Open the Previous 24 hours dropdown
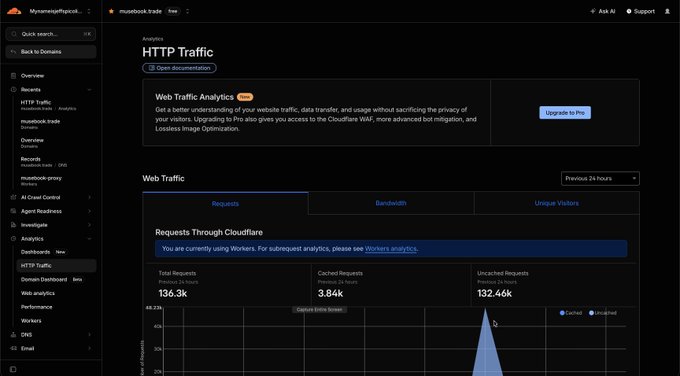This screenshot has width=680, height=376. coord(600,178)
